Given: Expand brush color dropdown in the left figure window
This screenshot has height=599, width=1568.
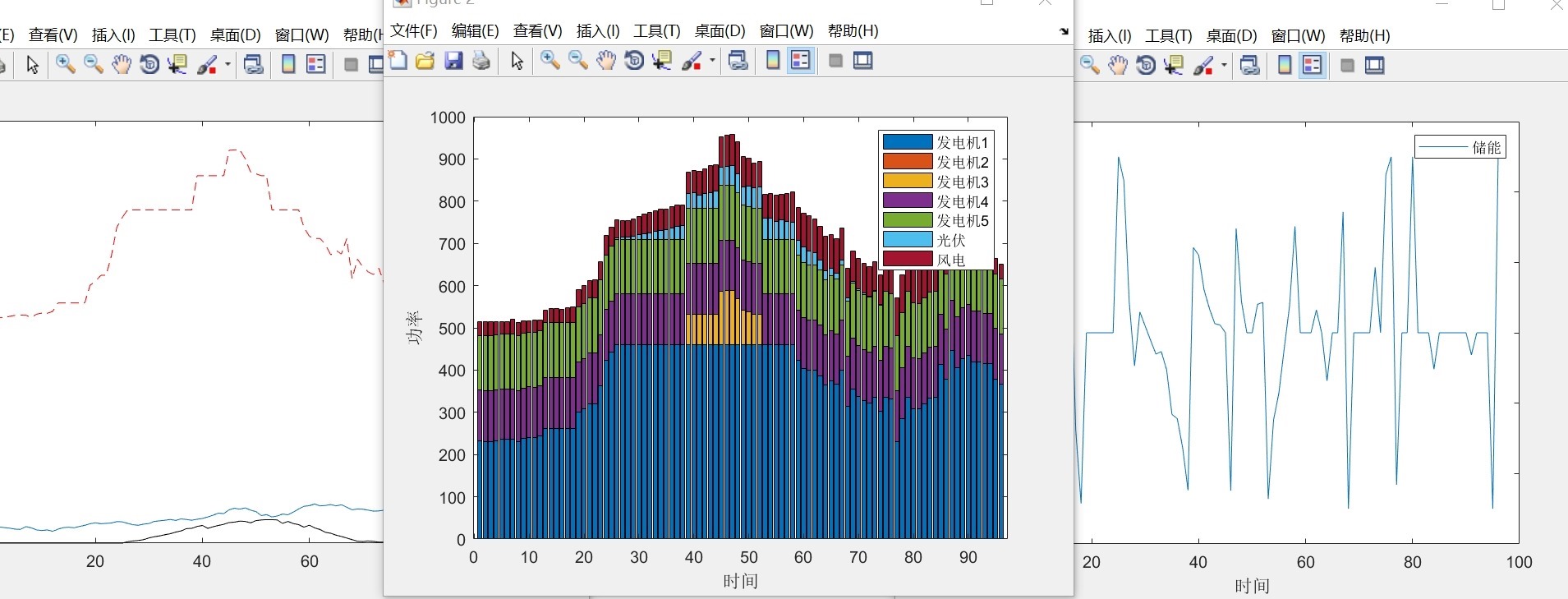Looking at the screenshot, I should [x=228, y=64].
